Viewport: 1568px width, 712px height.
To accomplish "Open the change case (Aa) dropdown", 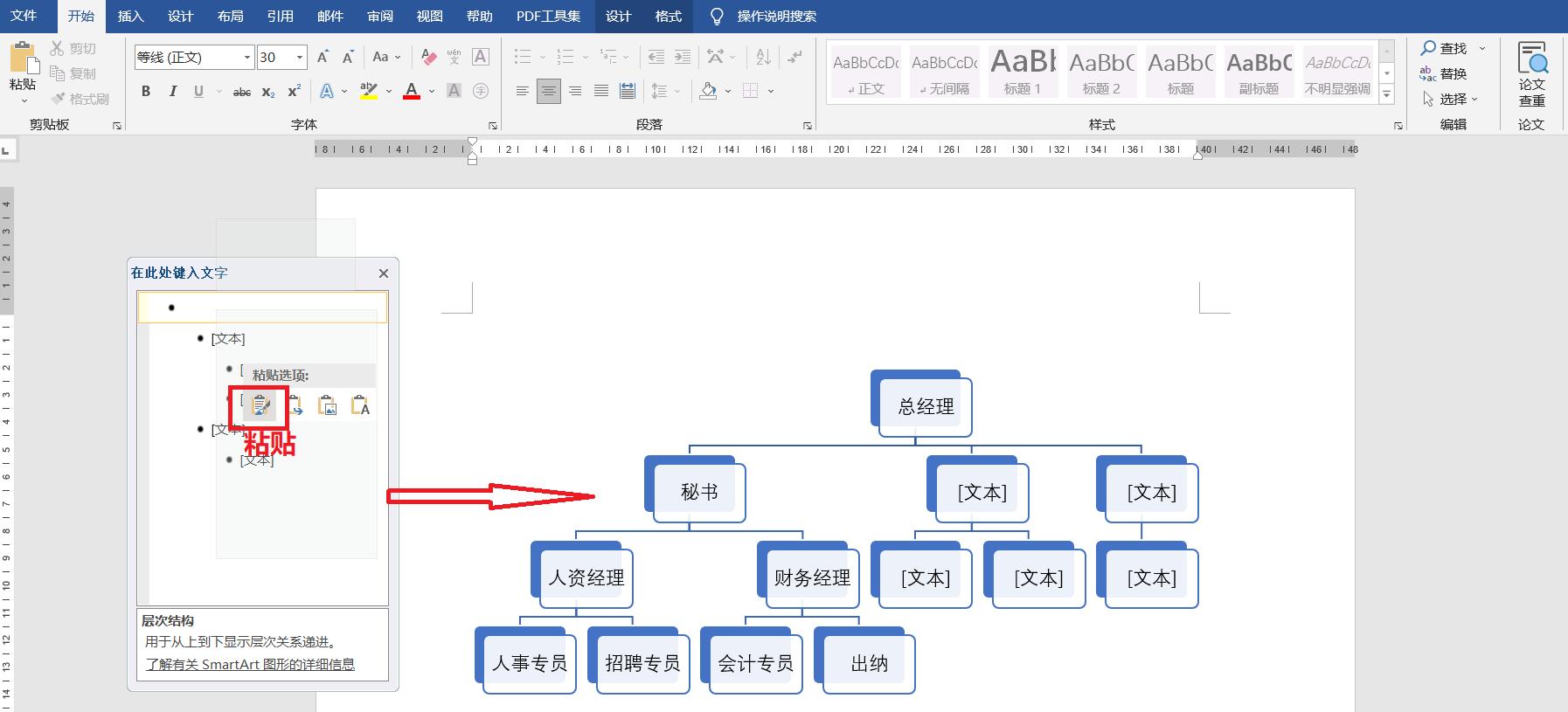I will (x=385, y=57).
